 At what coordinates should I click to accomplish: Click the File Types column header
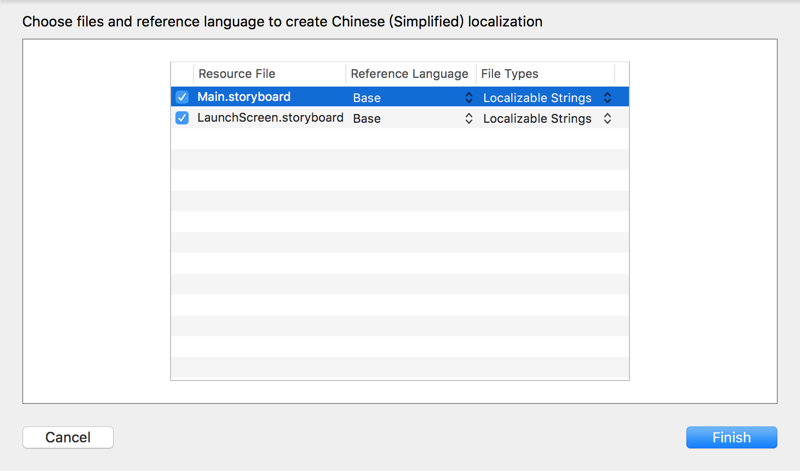coord(510,74)
